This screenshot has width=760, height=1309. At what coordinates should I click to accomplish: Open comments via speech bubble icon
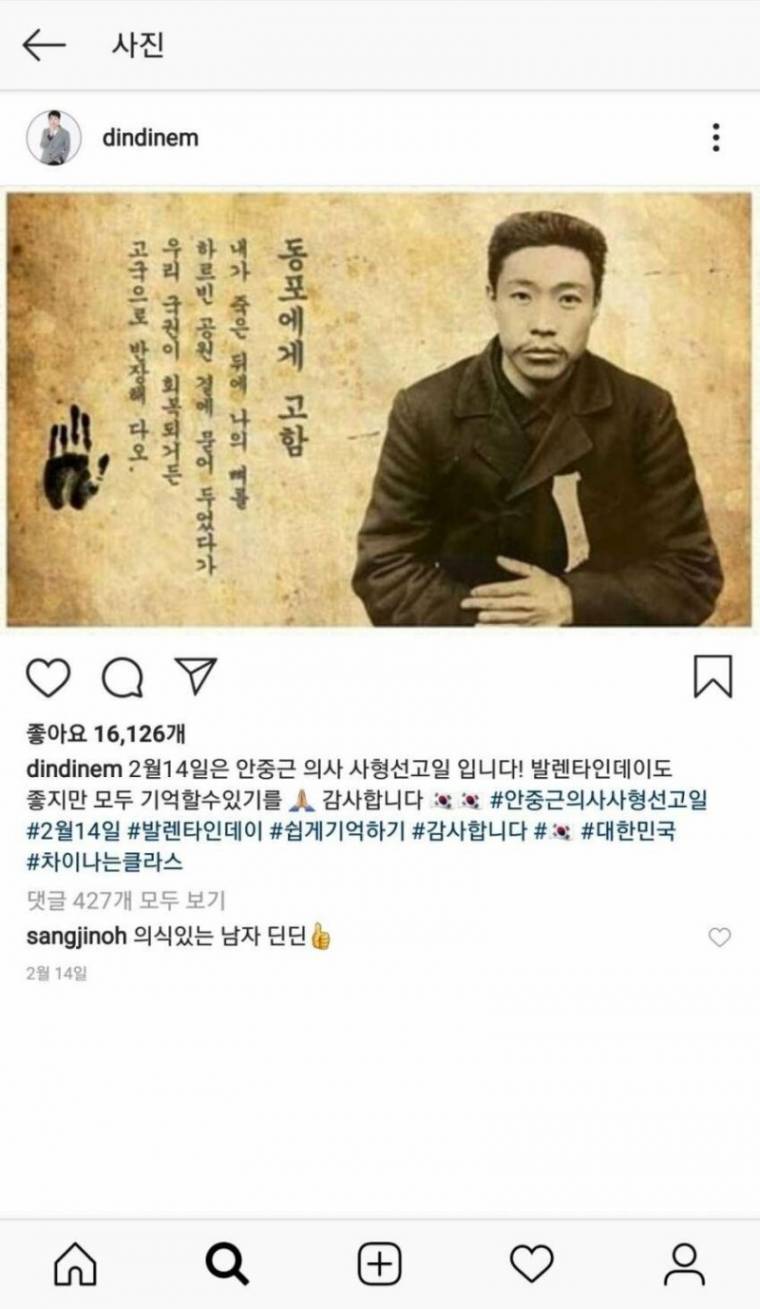click(x=123, y=677)
